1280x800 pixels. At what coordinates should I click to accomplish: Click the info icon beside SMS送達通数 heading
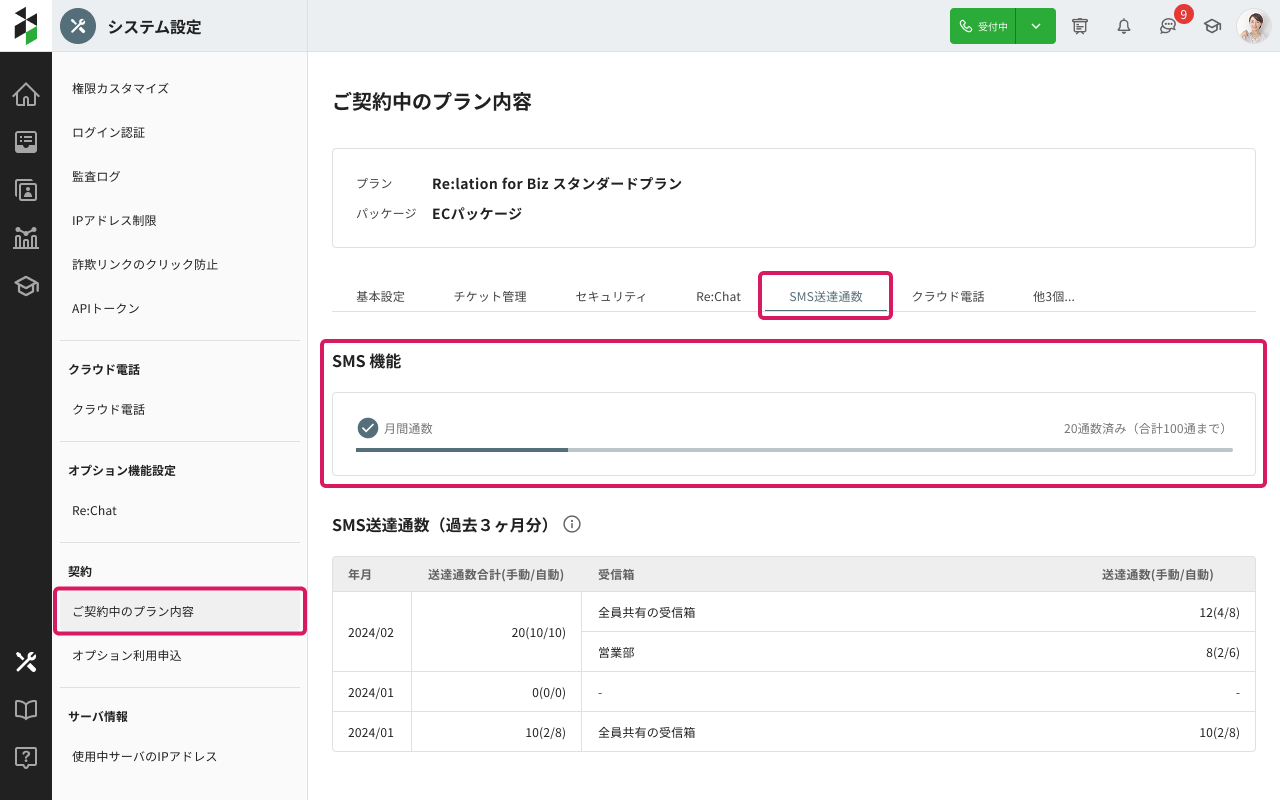572,524
